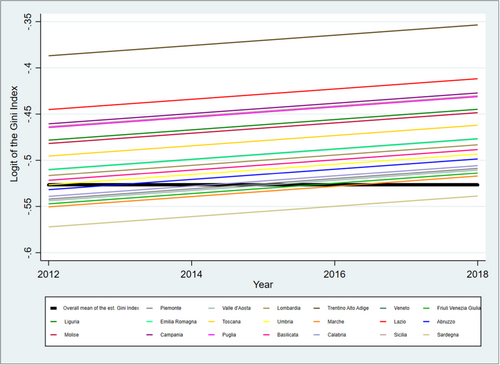Click the -.45 y-axis tick label
Screen dimensions: 500x365
(30, 114)
